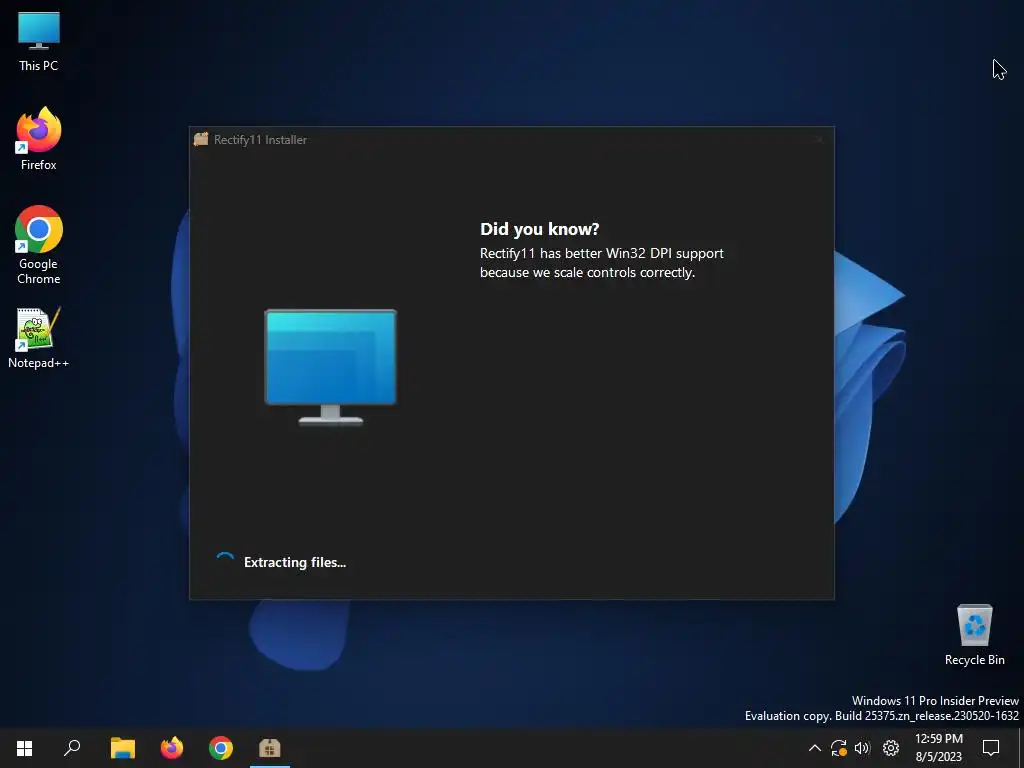Select the This PC desktop icon
Screen dimensions: 1024x768
[x=39, y=41]
